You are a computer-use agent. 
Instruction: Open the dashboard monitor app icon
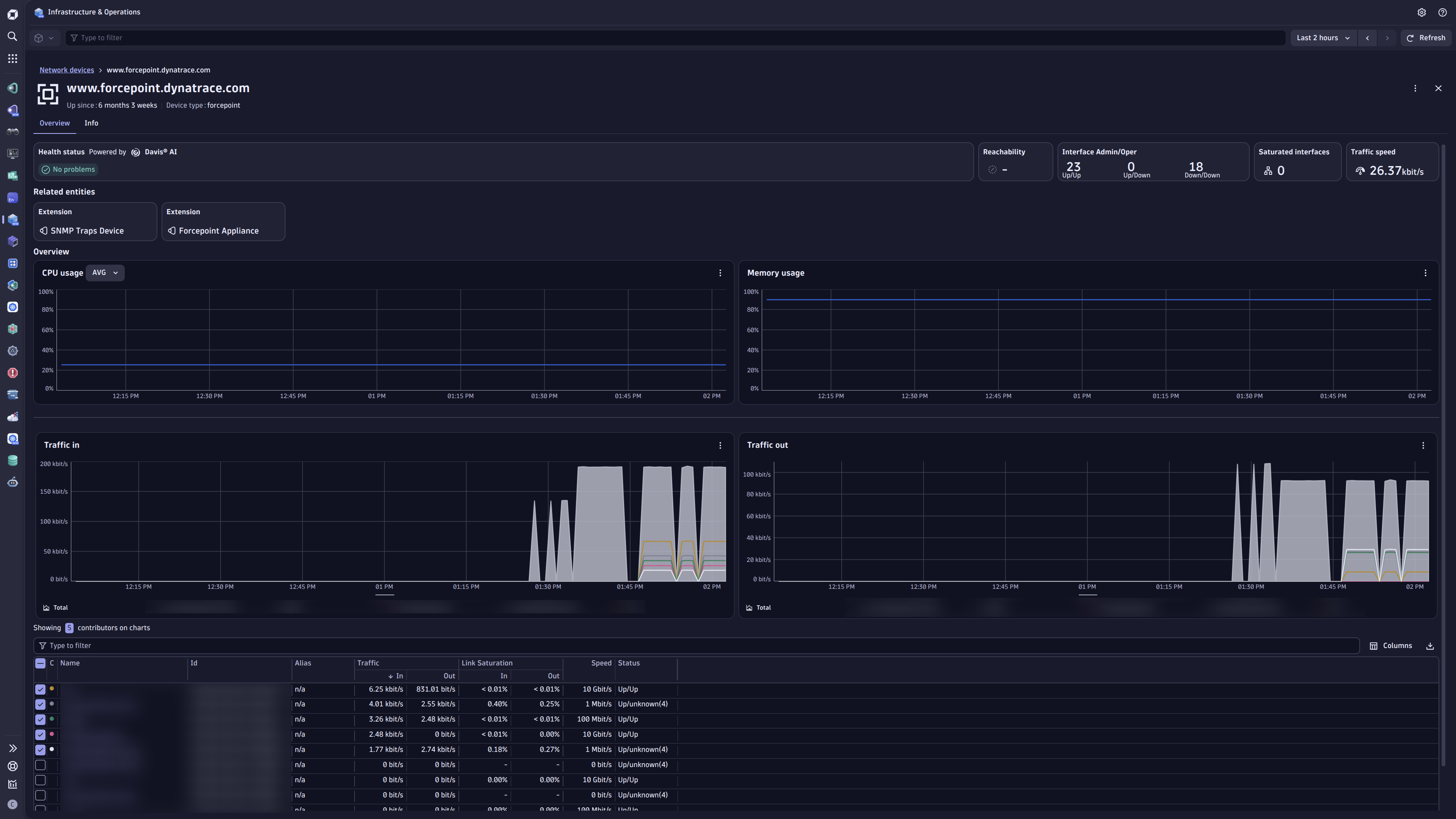[13, 154]
